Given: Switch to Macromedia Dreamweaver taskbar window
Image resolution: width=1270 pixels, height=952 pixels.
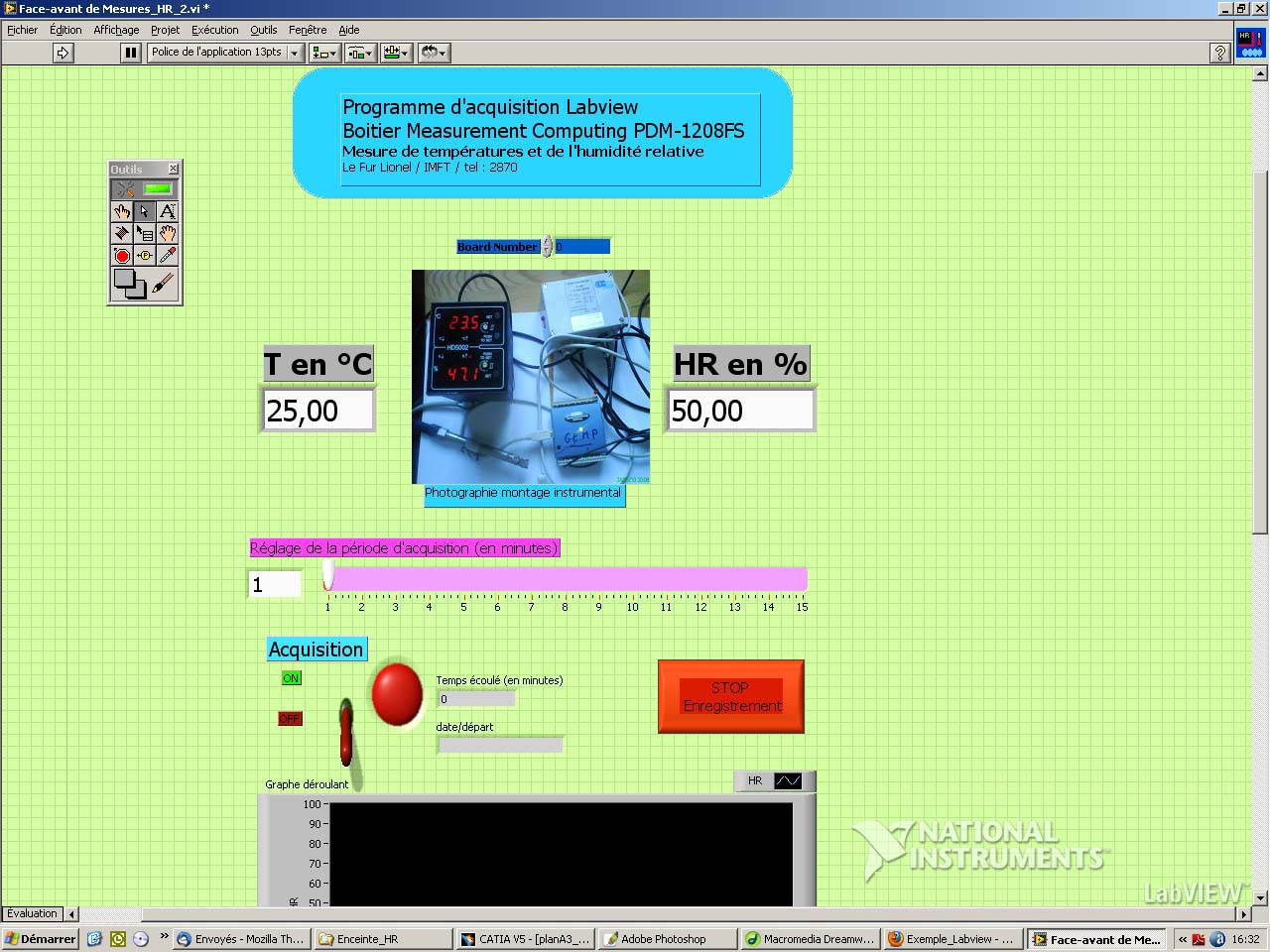Looking at the screenshot, I should coord(810,939).
